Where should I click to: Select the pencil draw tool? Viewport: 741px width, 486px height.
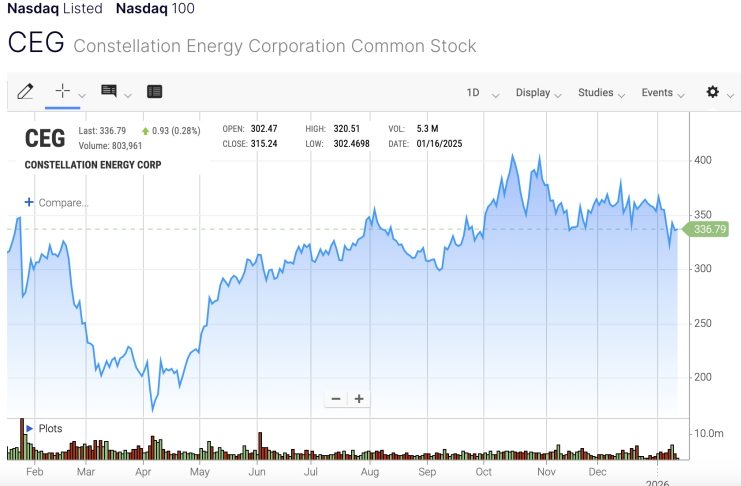click(x=26, y=92)
